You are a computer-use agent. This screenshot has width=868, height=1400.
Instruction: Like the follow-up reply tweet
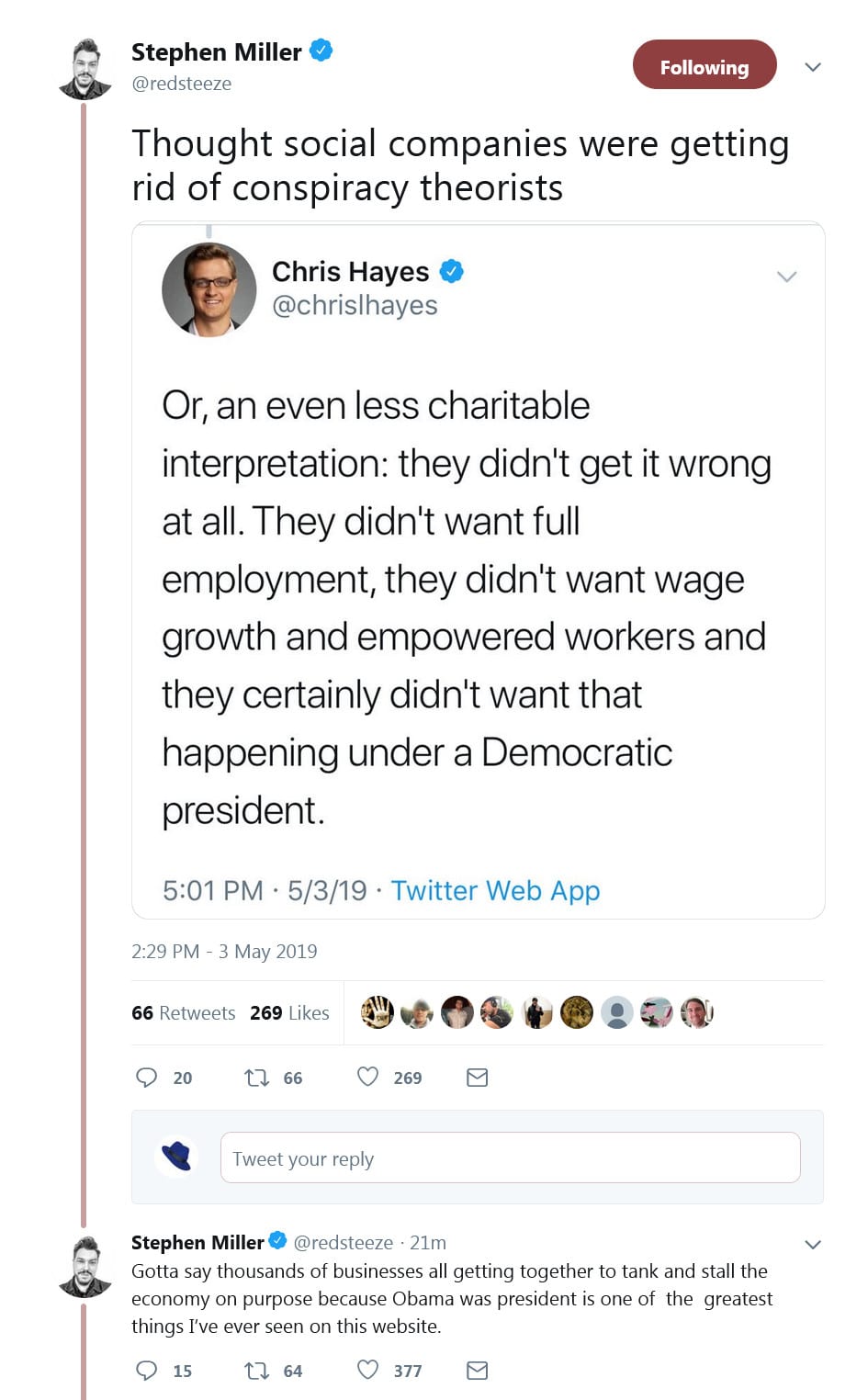[x=367, y=1370]
